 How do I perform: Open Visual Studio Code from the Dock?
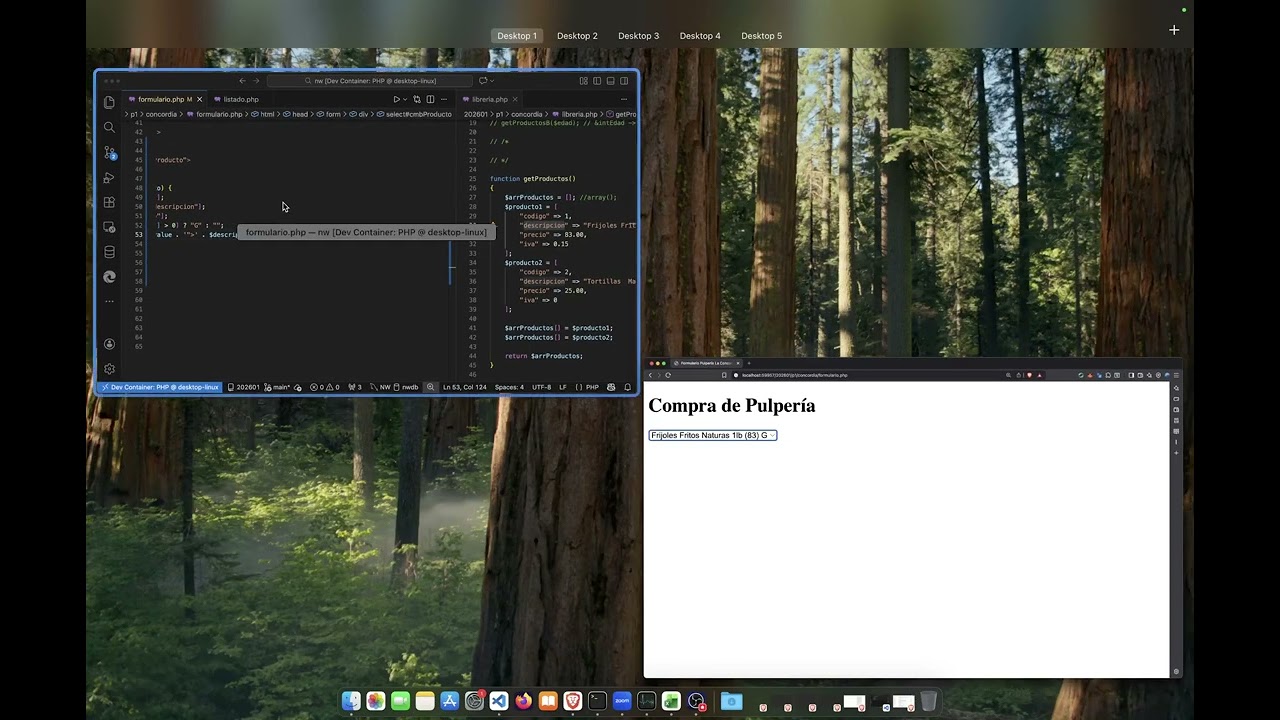pos(499,702)
